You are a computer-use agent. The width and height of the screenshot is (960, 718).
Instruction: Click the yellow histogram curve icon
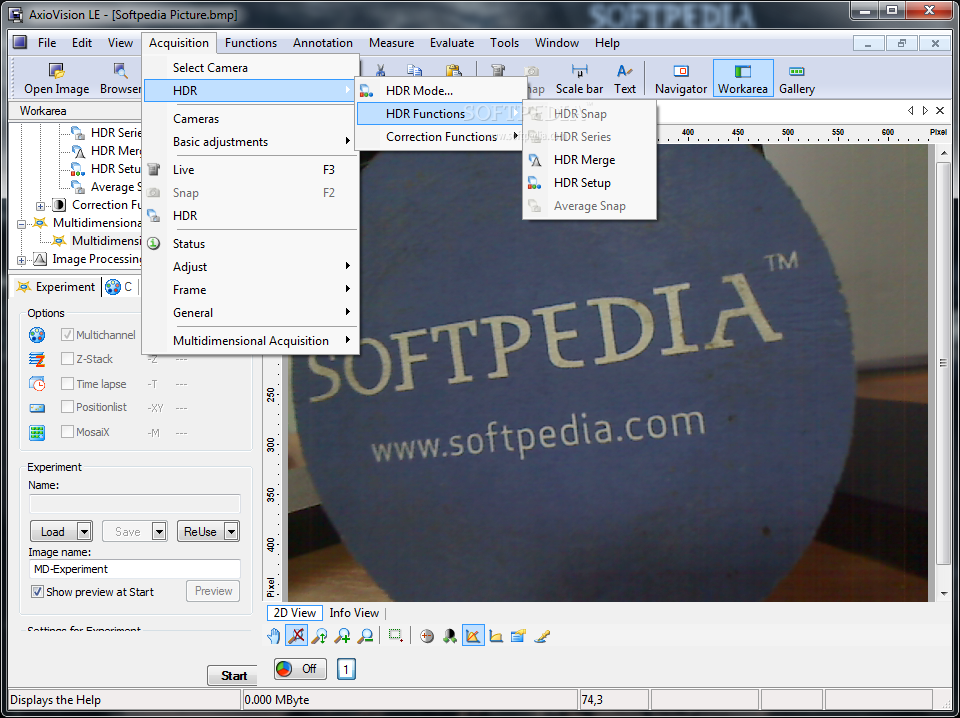point(496,636)
